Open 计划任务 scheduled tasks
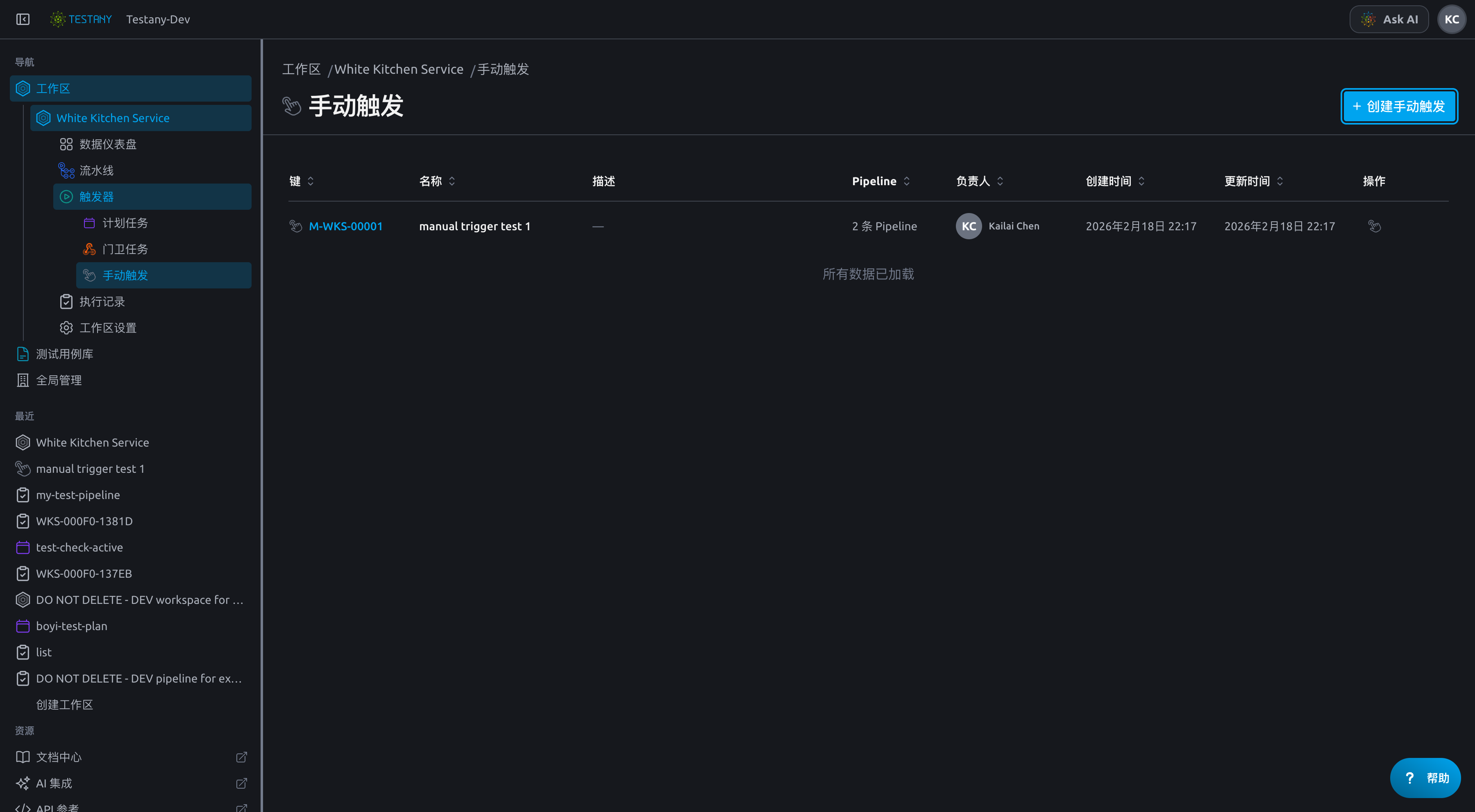 [125, 223]
